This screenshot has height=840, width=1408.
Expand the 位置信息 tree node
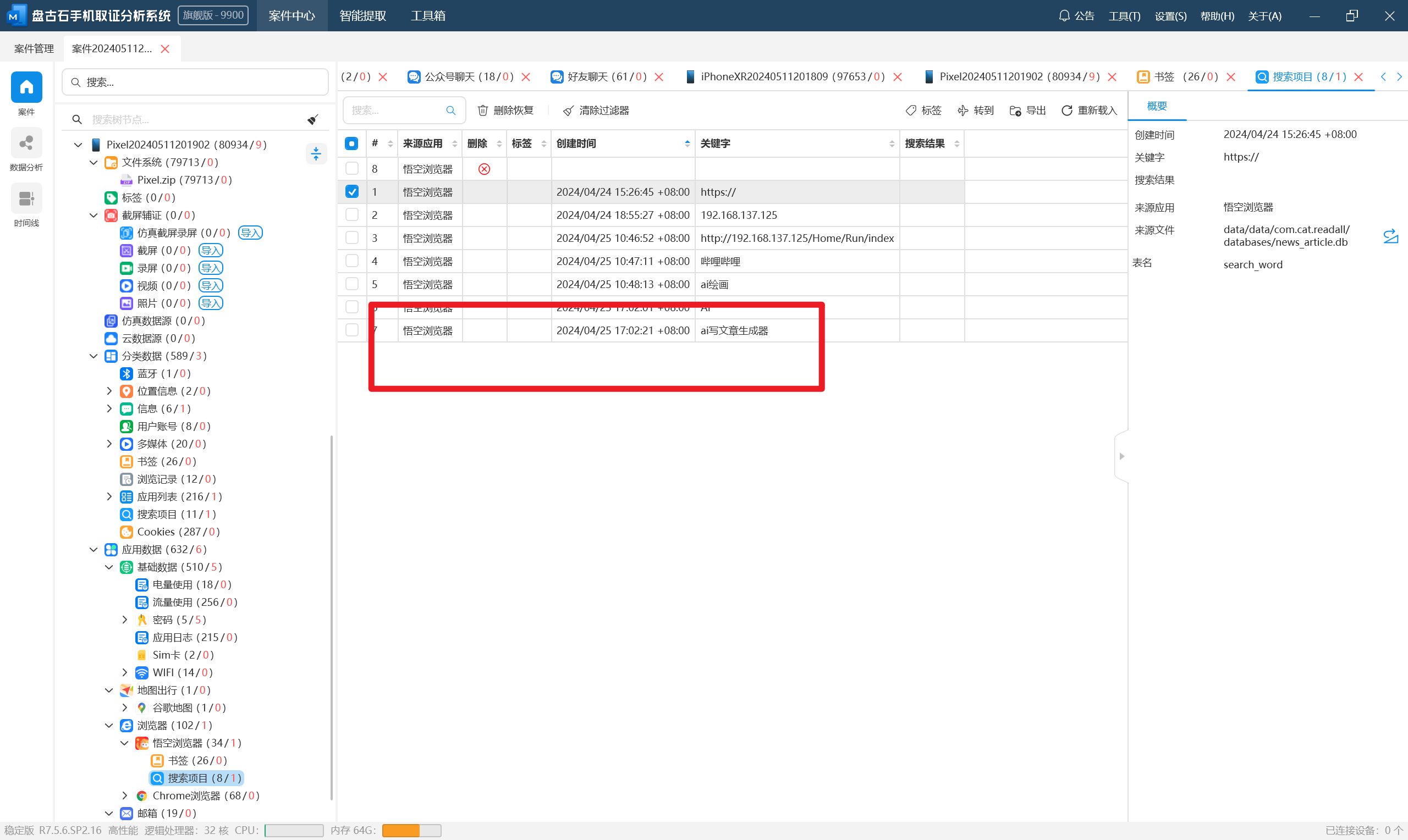(110, 391)
